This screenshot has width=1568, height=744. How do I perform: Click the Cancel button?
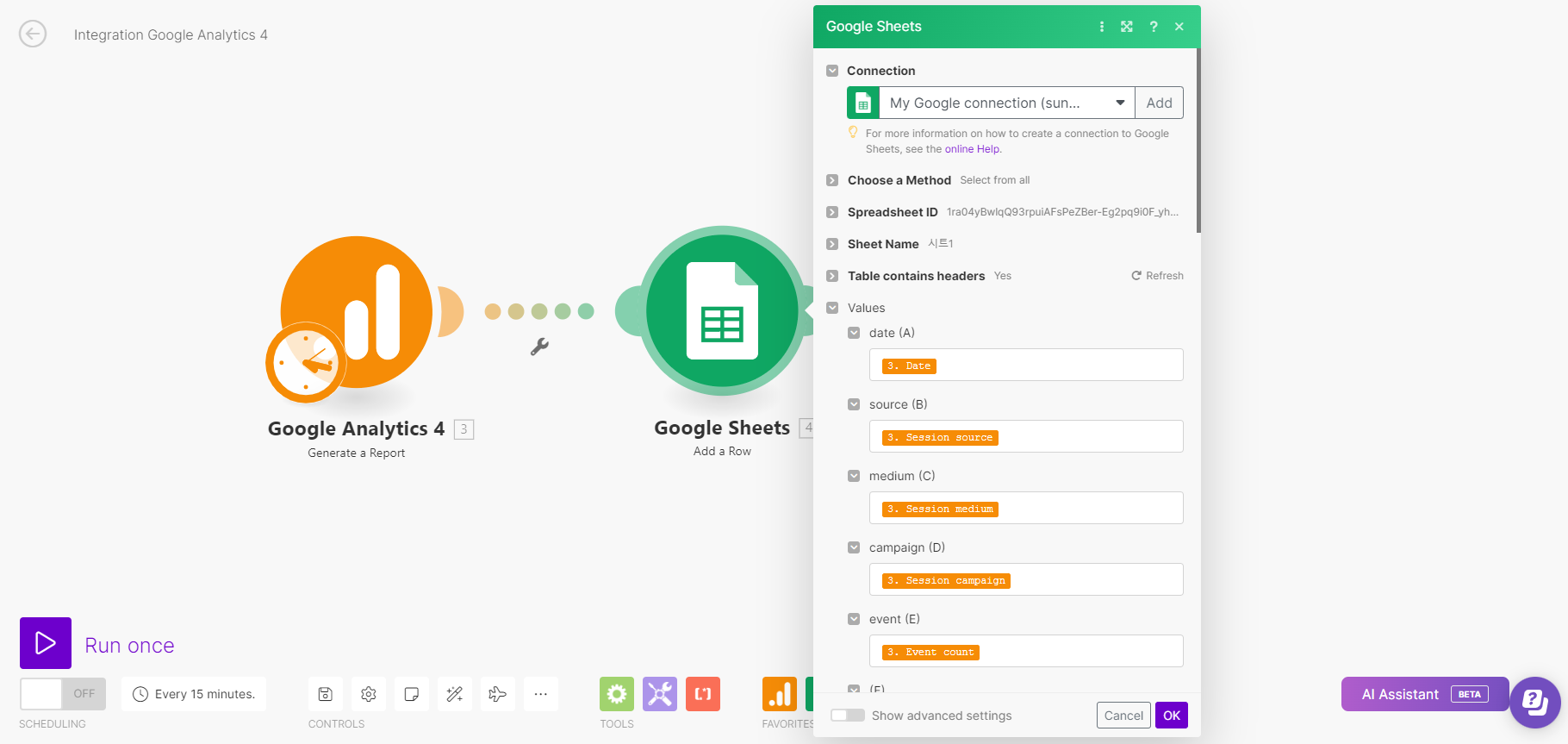tap(1123, 716)
